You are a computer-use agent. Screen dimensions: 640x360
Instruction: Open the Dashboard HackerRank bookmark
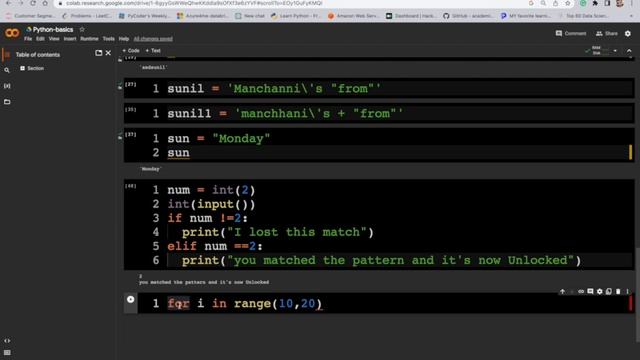[x=411, y=16]
